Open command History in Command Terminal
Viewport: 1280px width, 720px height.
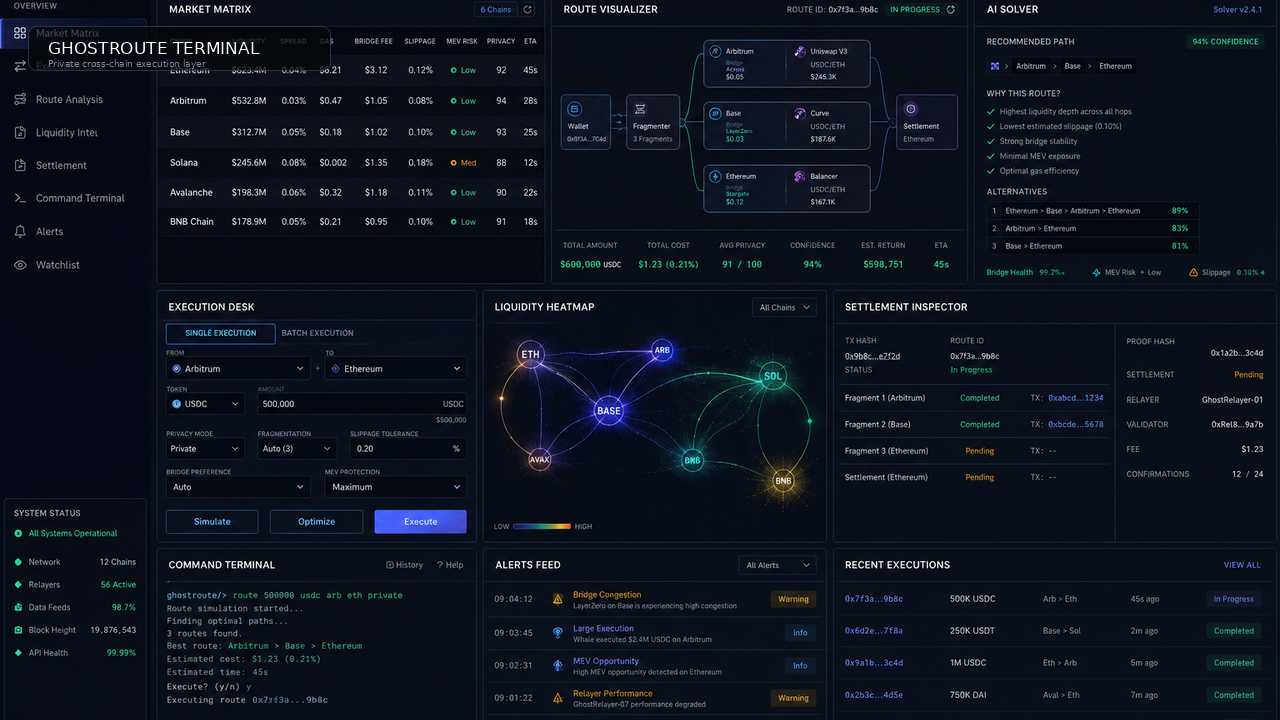[x=405, y=565]
